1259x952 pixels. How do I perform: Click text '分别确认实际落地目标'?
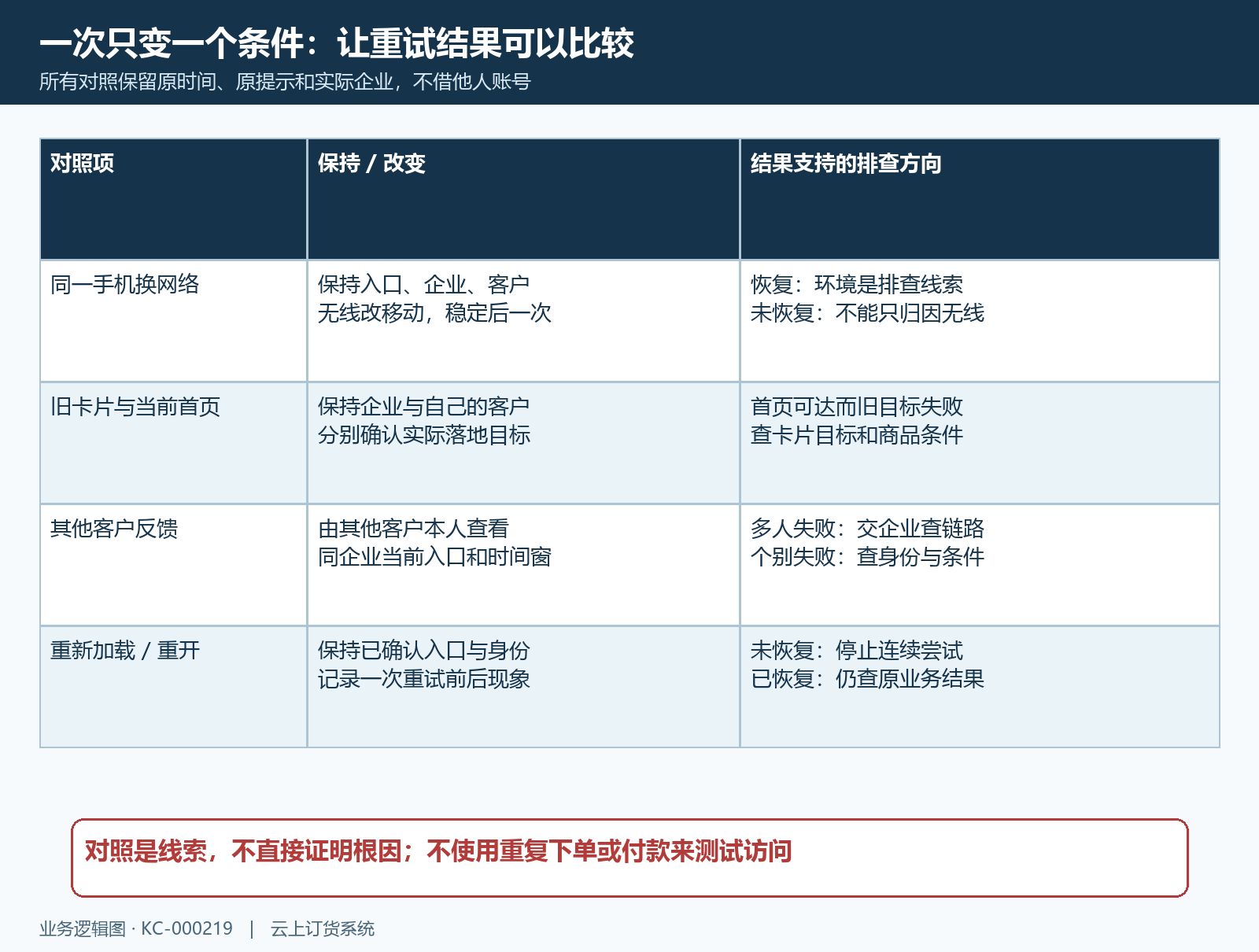423,435
